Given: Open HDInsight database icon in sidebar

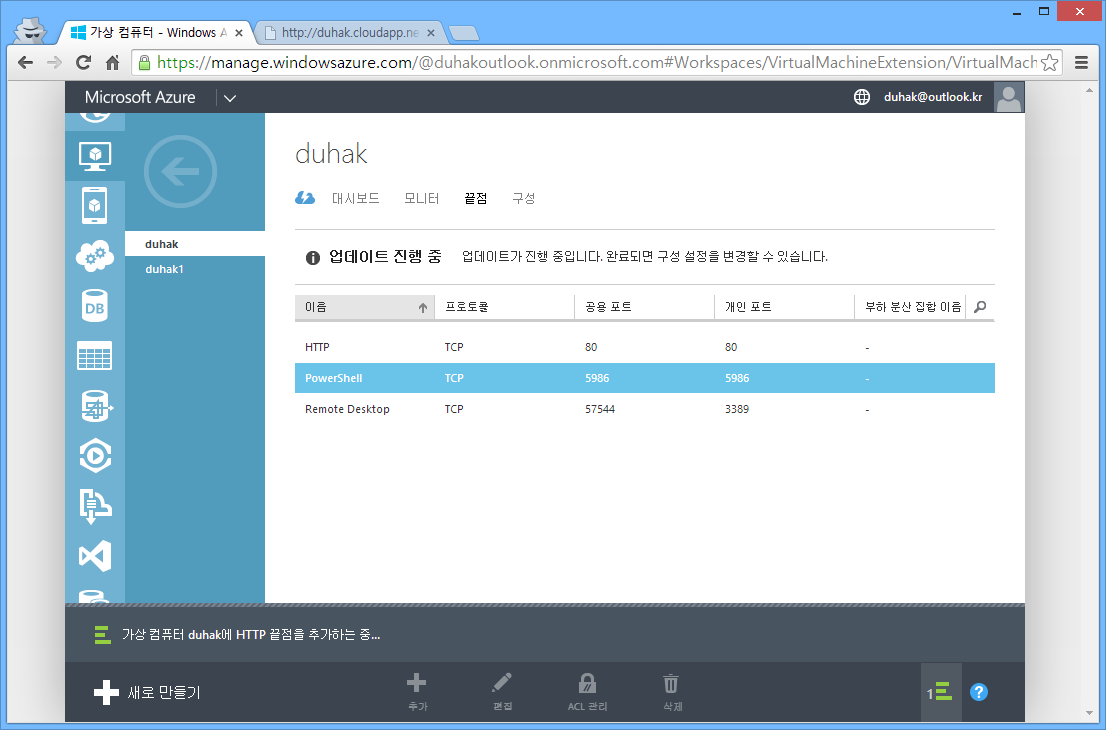Looking at the screenshot, I should (95, 406).
